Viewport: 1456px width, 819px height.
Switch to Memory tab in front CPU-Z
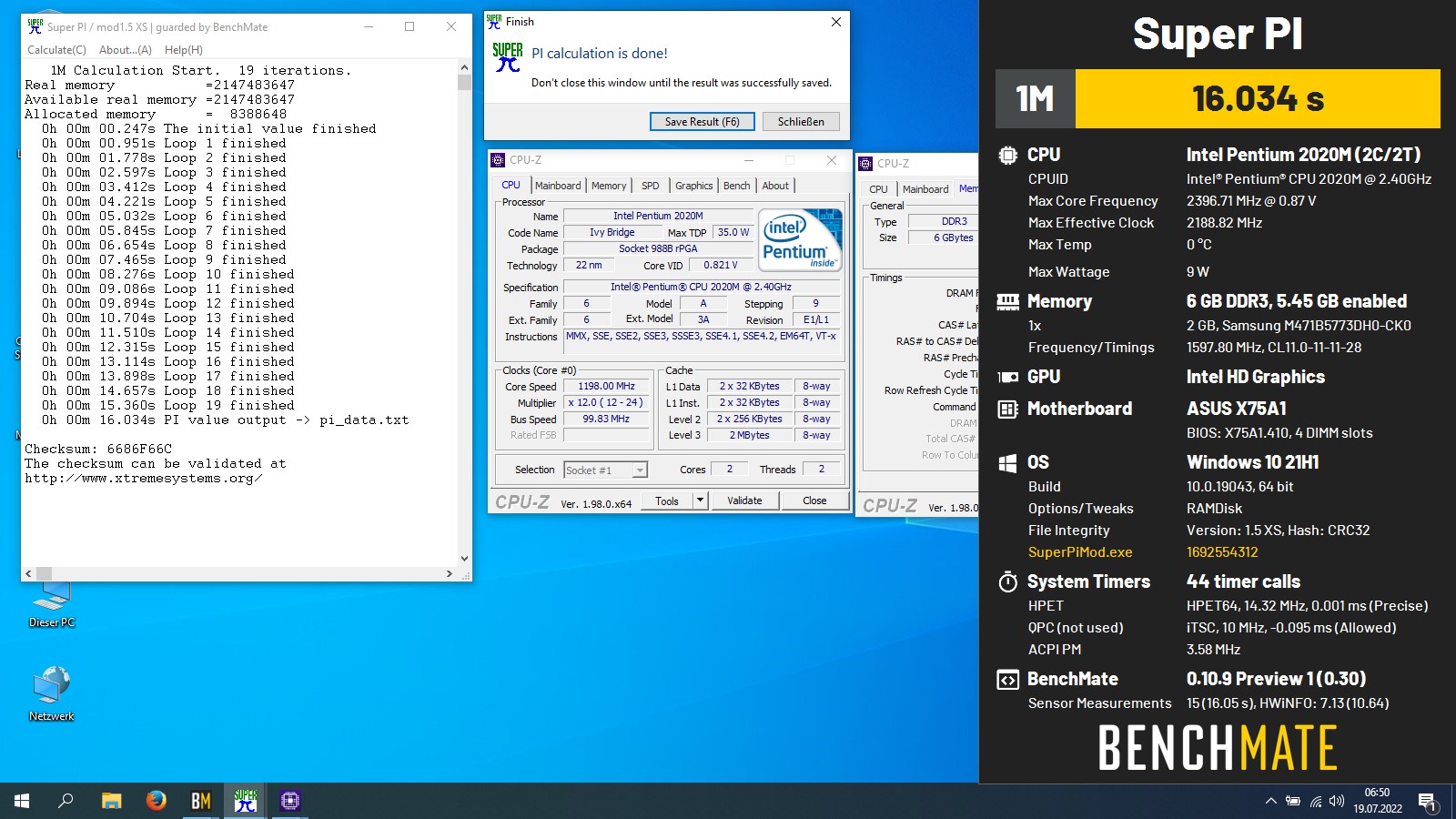[609, 186]
